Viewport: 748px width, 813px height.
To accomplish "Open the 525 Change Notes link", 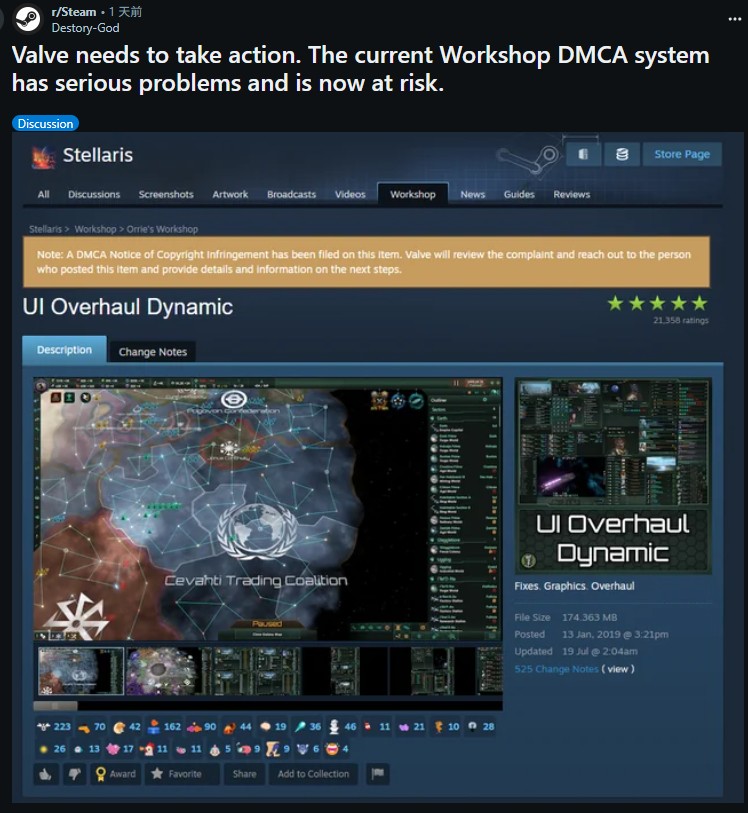I will click(556, 669).
